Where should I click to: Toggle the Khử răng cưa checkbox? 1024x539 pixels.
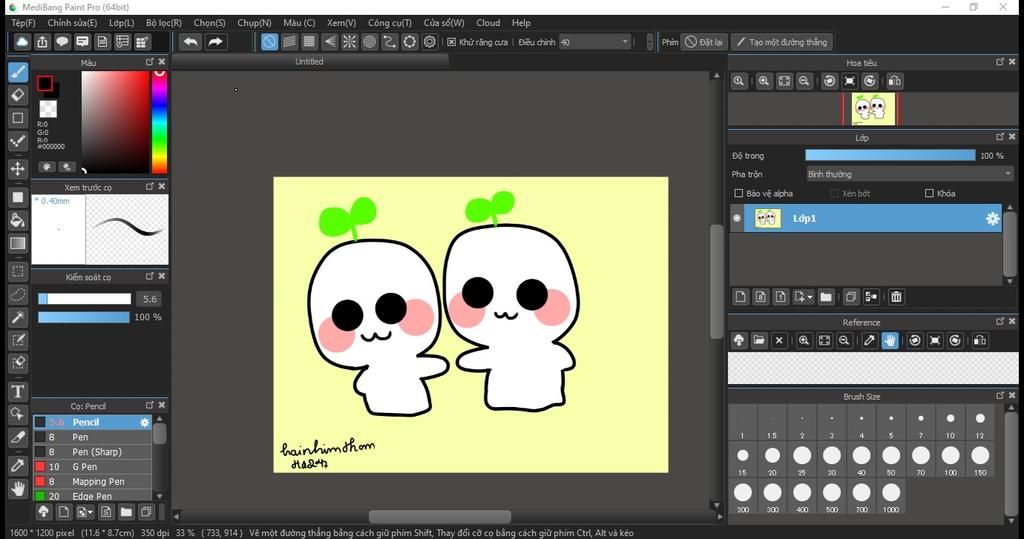coord(452,42)
